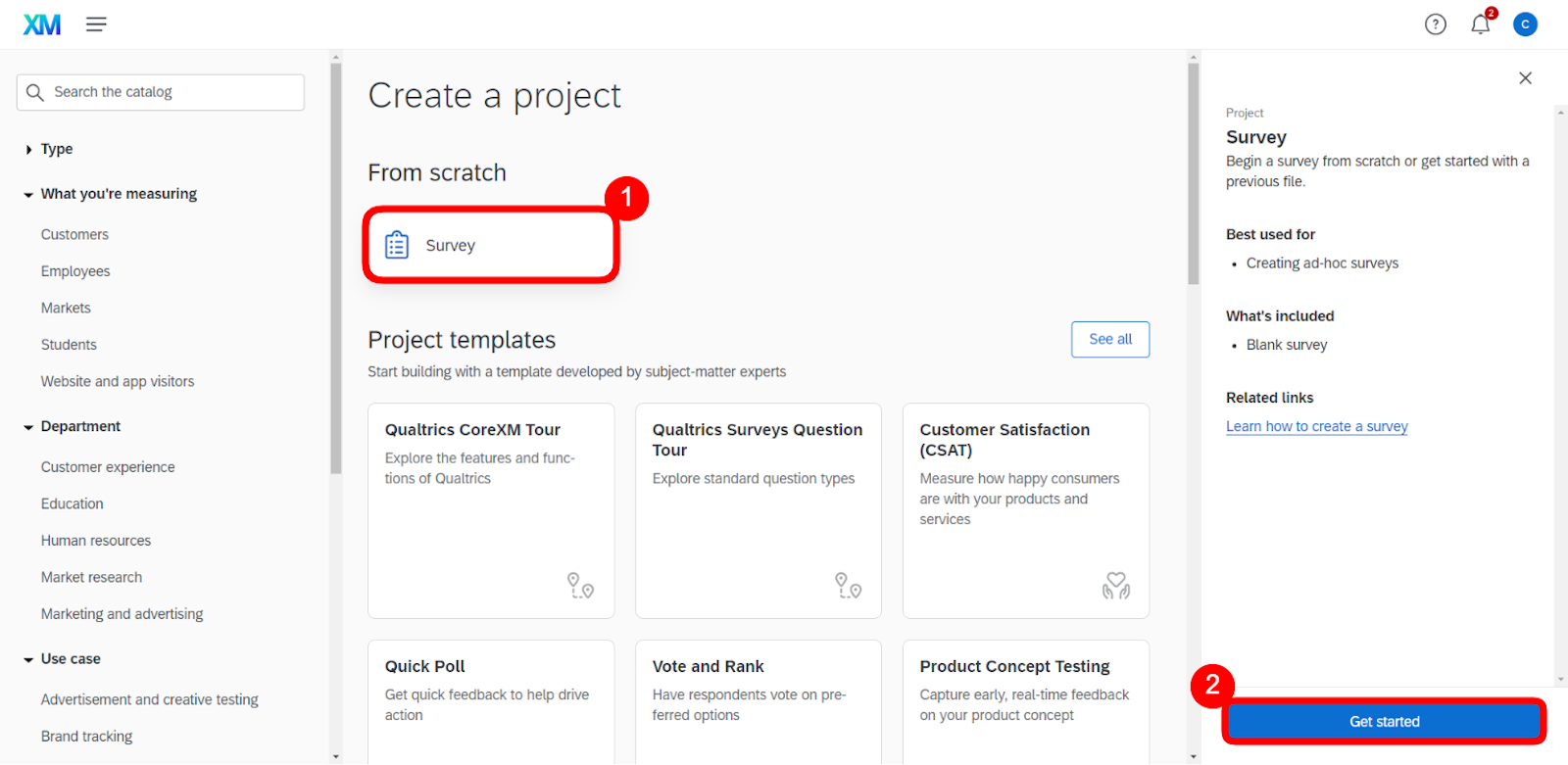Image resolution: width=1568 pixels, height=765 pixels.
Task: Collapse the Department filter section
Action: pyautogui.click(x=29, y=427)
